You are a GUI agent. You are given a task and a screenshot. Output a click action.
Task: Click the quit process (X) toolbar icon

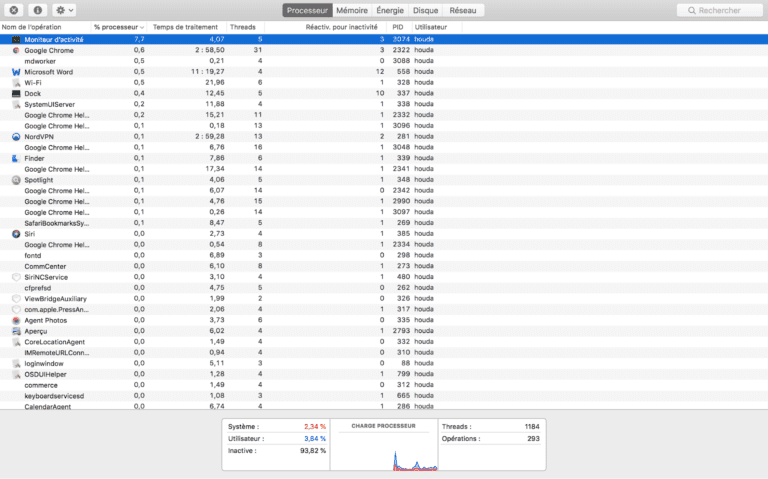click(14, 10)
